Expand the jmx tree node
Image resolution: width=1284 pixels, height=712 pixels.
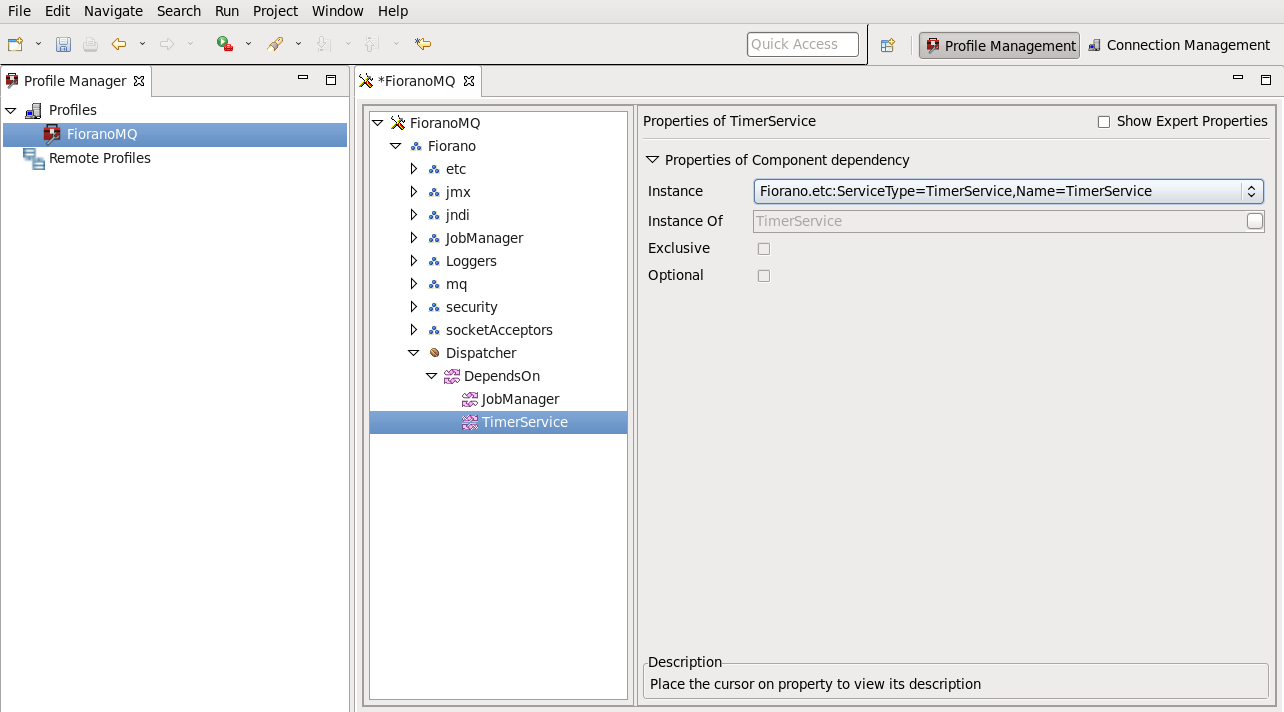tap(414, 192)
